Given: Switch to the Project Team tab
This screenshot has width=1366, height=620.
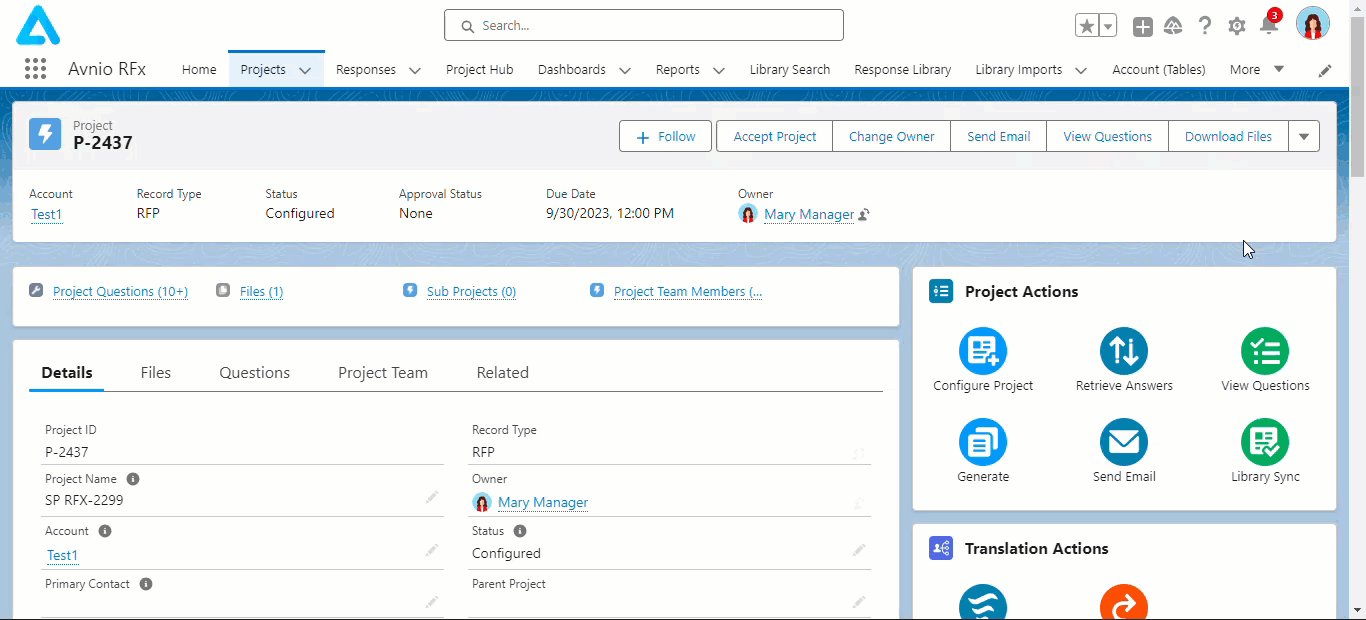Looking at the screenshot, I should pyautogui.click(x=382, y=373).
